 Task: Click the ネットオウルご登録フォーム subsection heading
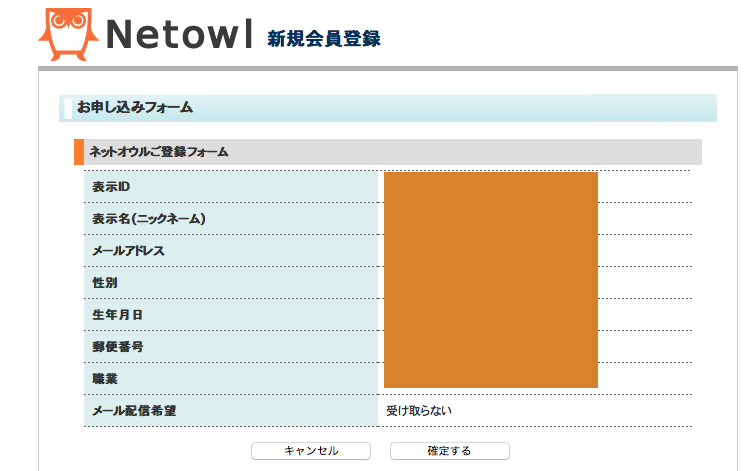click(159, 152)
